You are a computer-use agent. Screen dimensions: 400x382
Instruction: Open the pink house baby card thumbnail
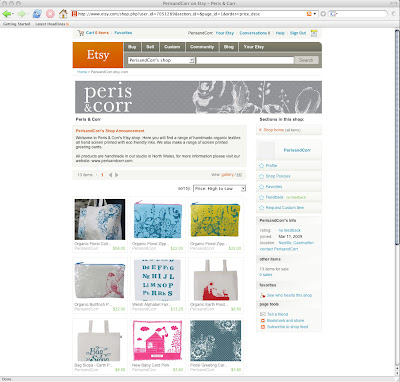[x=158, y=341]
